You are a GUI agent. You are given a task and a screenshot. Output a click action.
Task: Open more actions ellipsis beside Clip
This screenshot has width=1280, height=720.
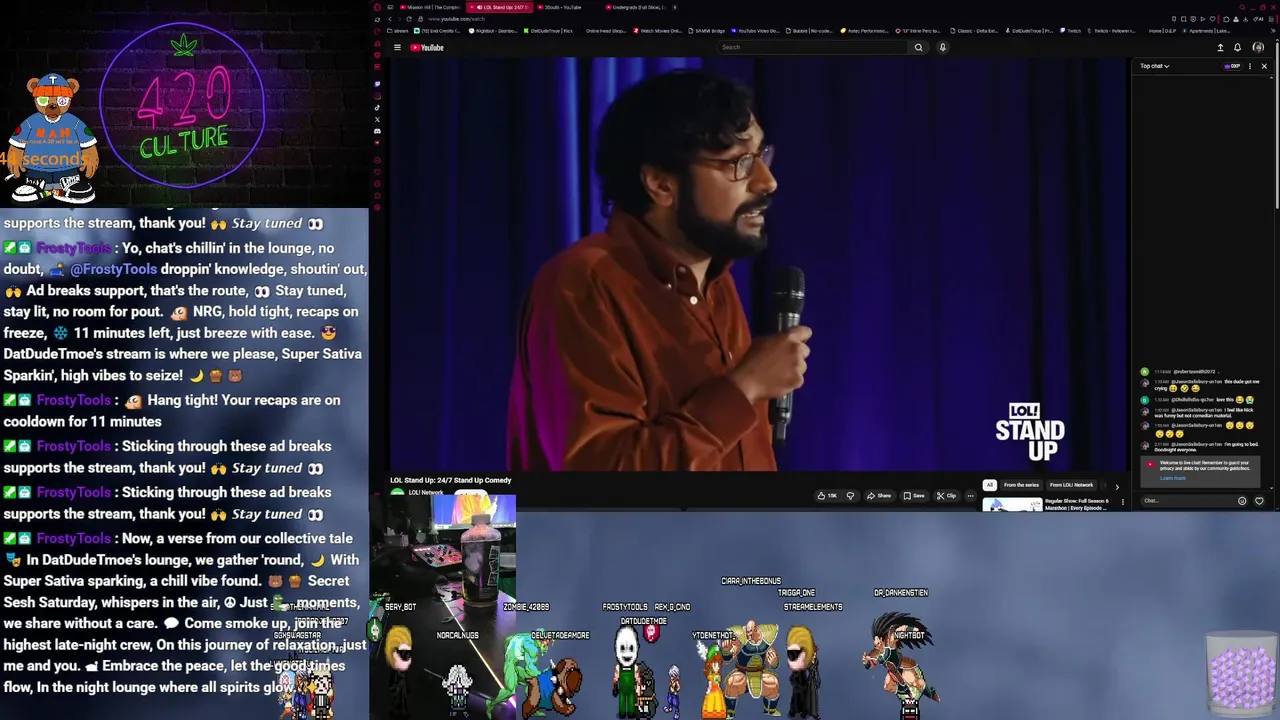click(970, 496)
